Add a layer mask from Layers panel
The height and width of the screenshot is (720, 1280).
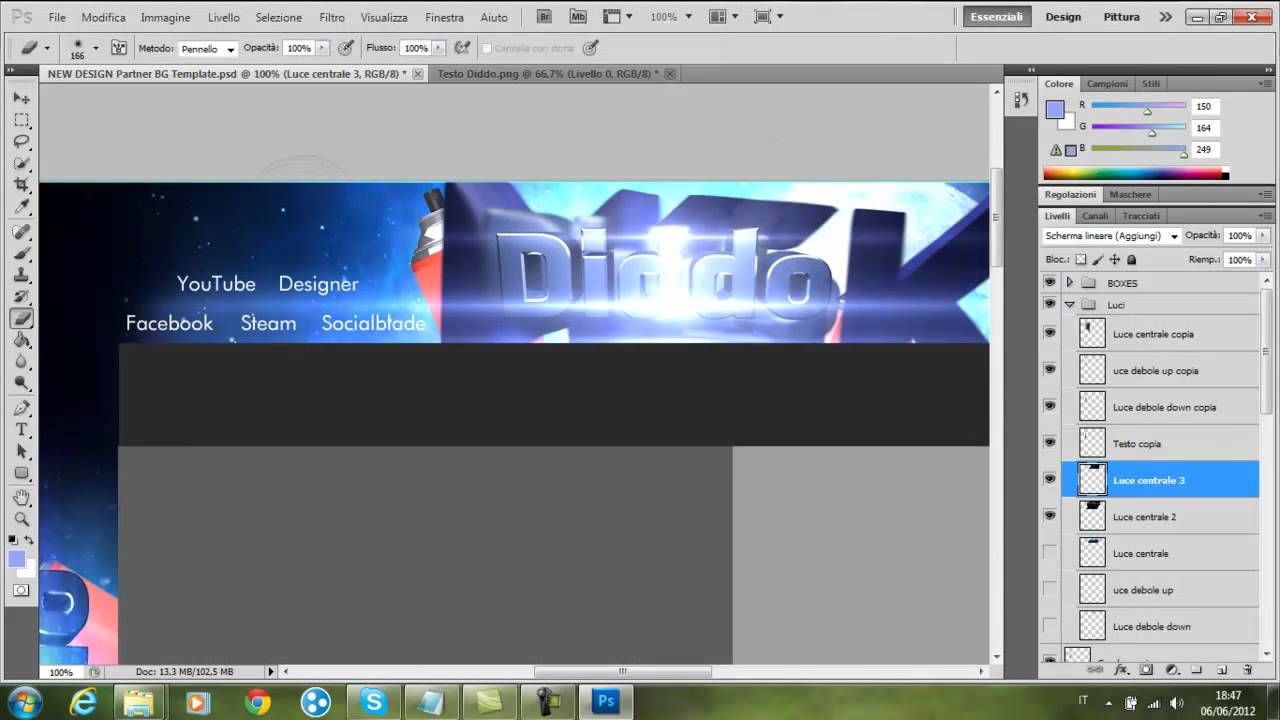1146,670
